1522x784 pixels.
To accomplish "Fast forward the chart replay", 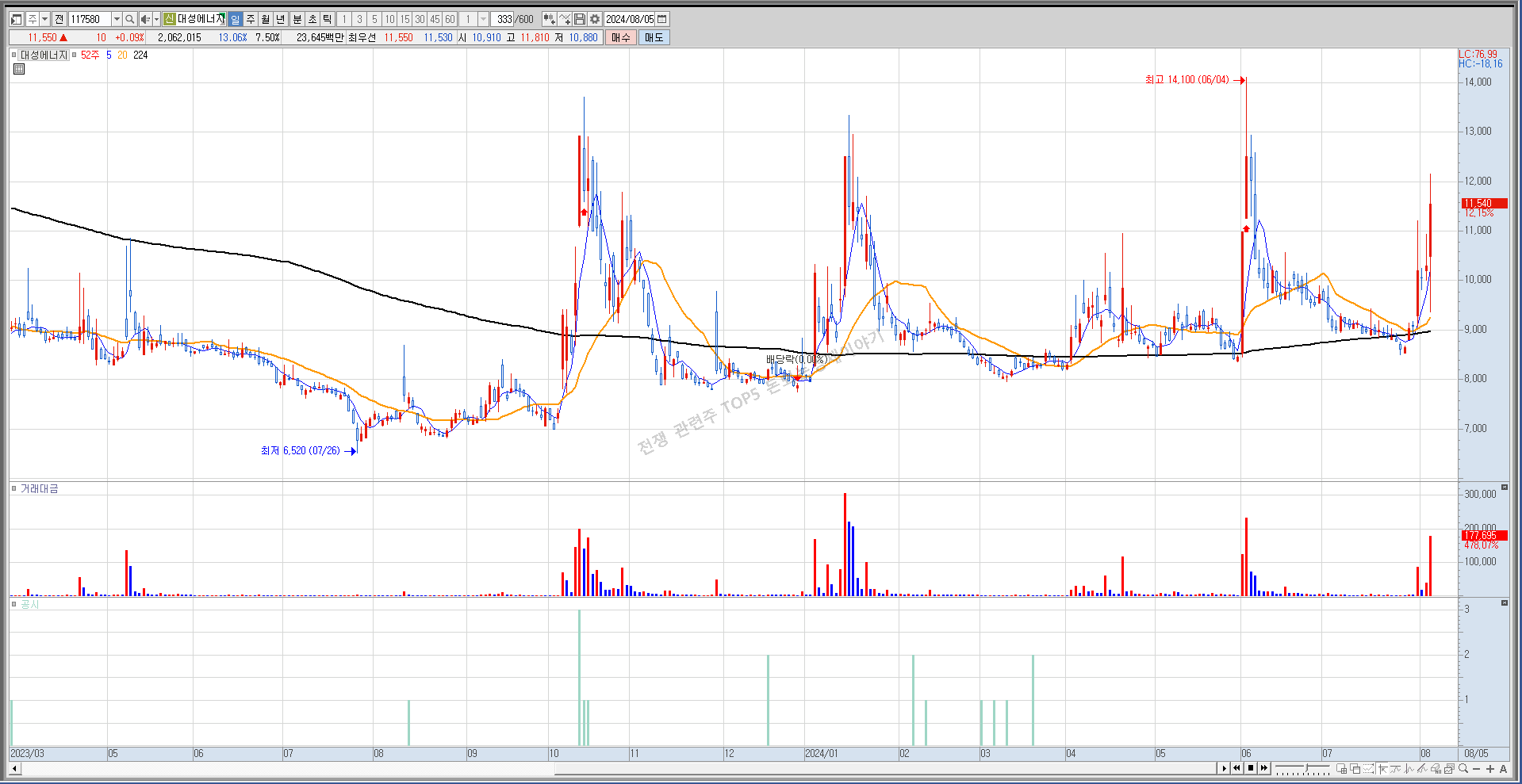I will click(x=1264, y=768).
